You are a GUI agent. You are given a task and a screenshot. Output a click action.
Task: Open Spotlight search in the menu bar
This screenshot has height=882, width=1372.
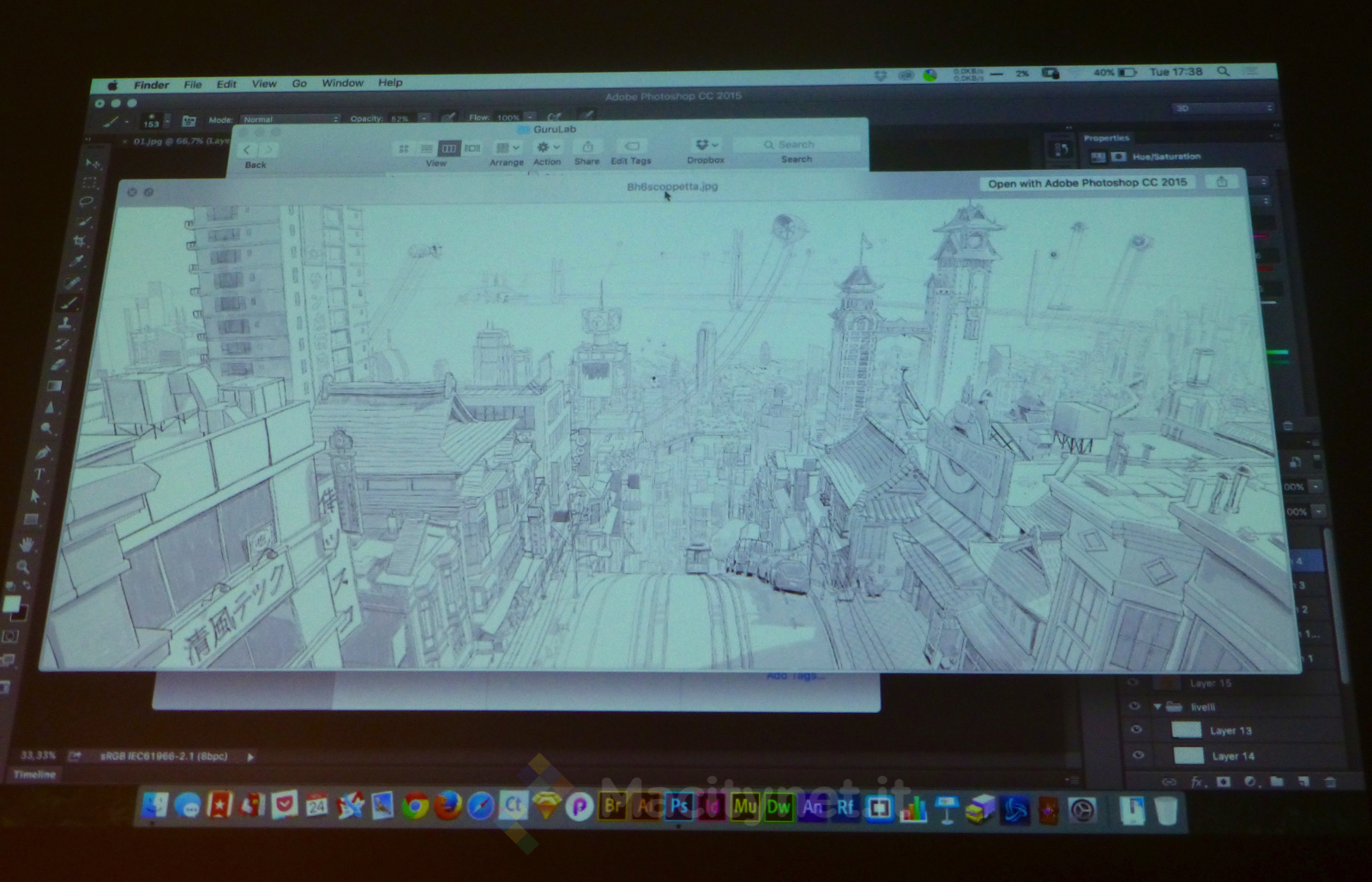click(x=1224, y=72)
